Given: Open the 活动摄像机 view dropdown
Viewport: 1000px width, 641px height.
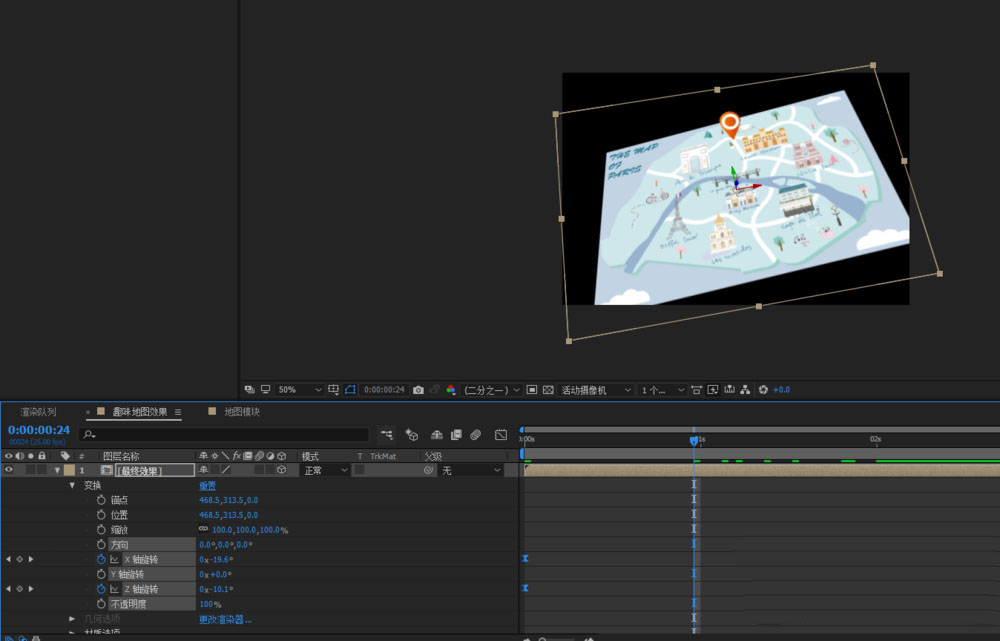Looking at the screenshot, I should pyautogui.click(x=596, y=390).
